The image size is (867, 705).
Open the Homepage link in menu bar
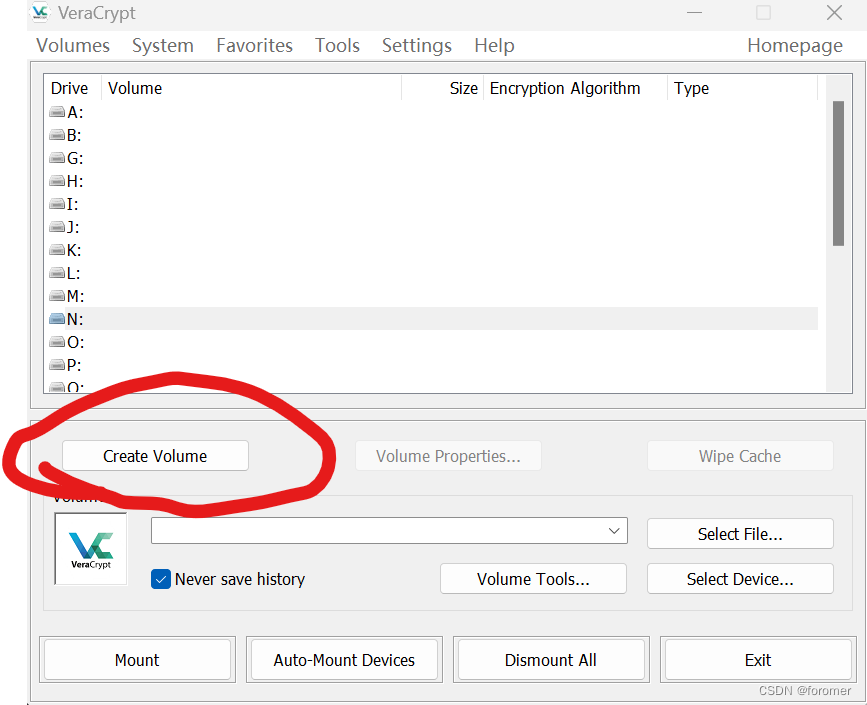[795, 45]
